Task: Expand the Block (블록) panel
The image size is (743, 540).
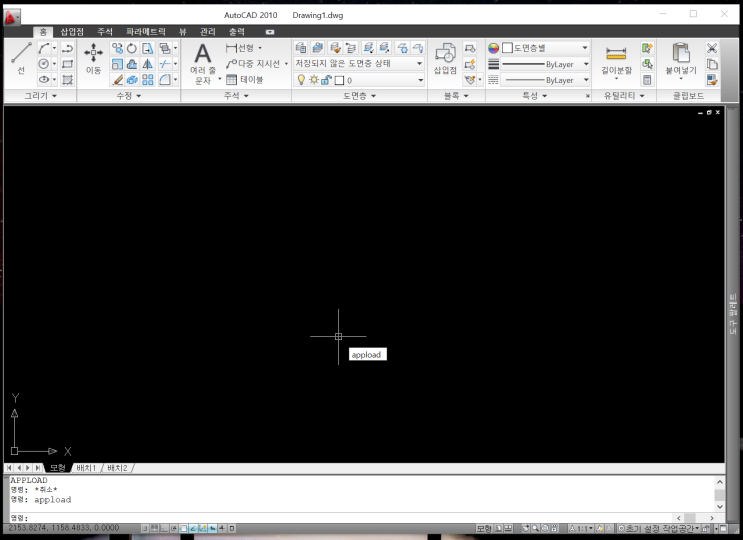Action: click(x=456, y=96)
